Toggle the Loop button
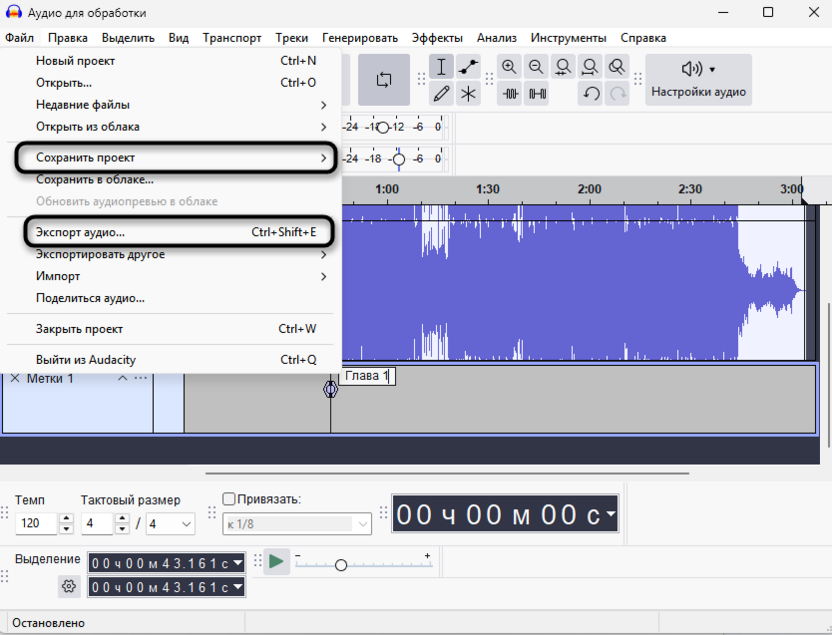The image size is (832, 635). tap(384, 80)
